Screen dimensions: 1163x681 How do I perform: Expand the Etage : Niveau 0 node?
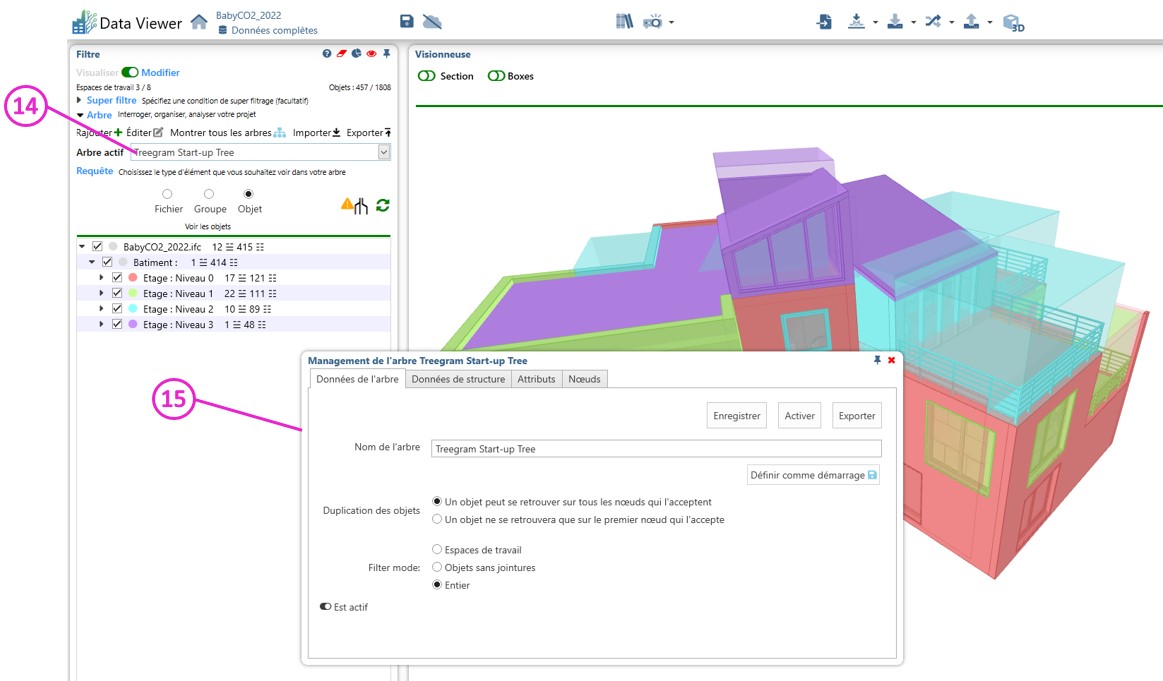(x=102, y=278)
